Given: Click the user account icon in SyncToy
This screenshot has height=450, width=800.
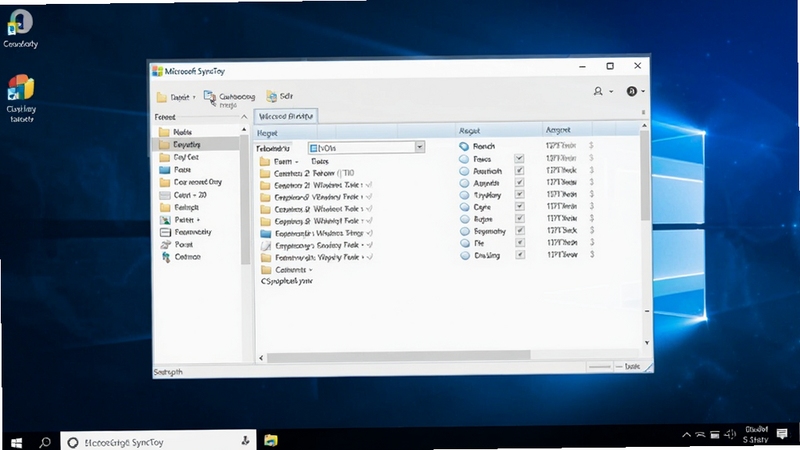Looking at the screenshot, I should pyautogui.click(x=598, y=91).
